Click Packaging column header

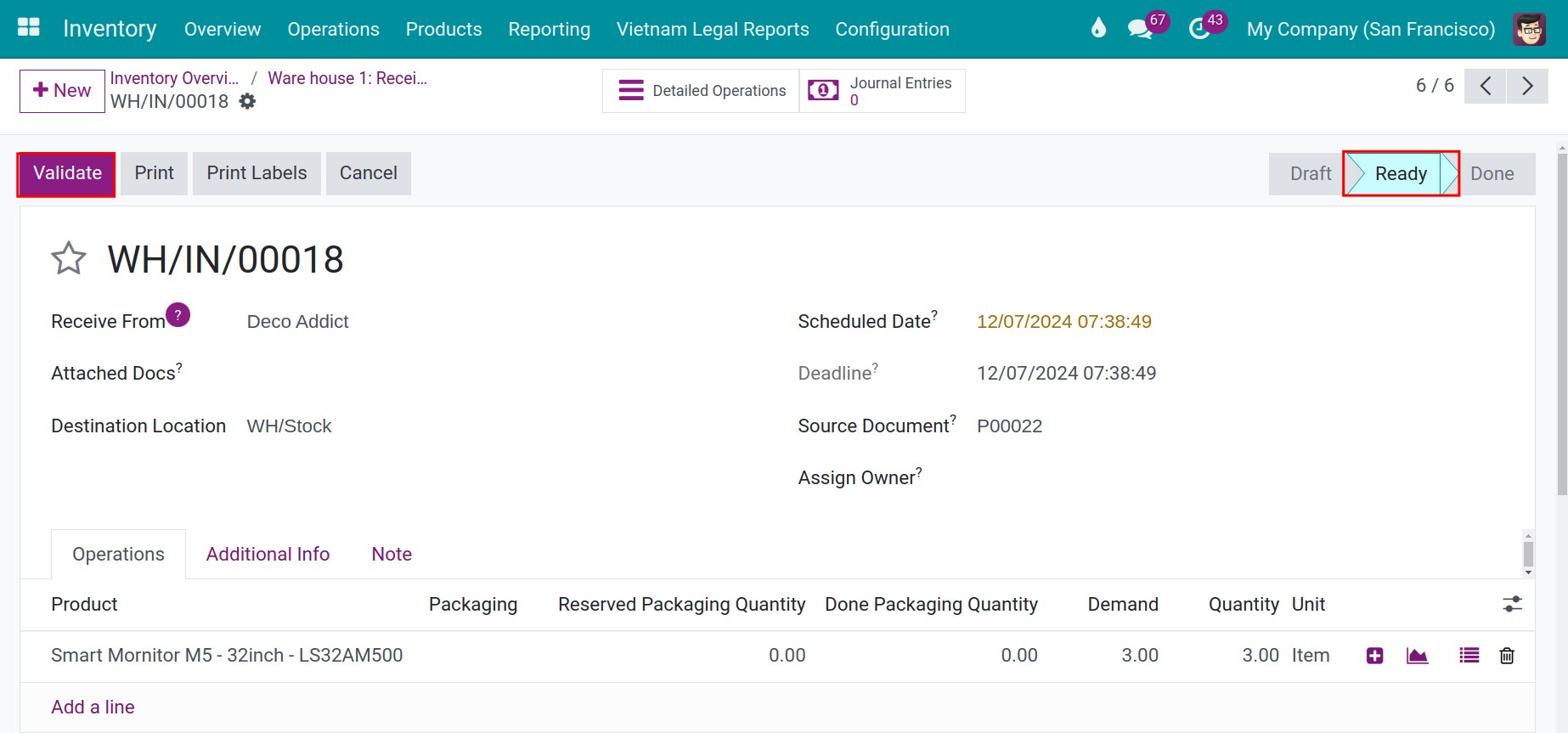tap(472, 604)
